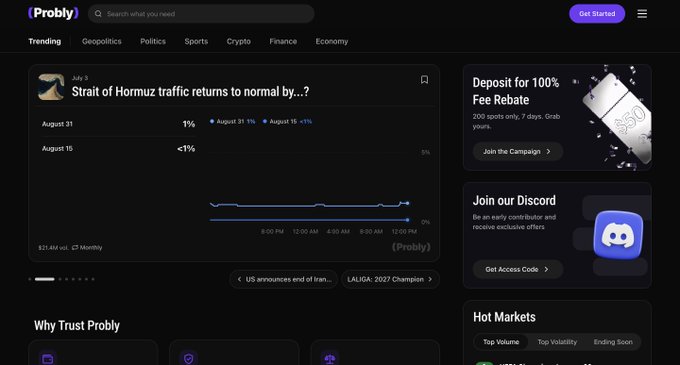
Task: Click the first carousel dot indicator
Action: point(29,279)
